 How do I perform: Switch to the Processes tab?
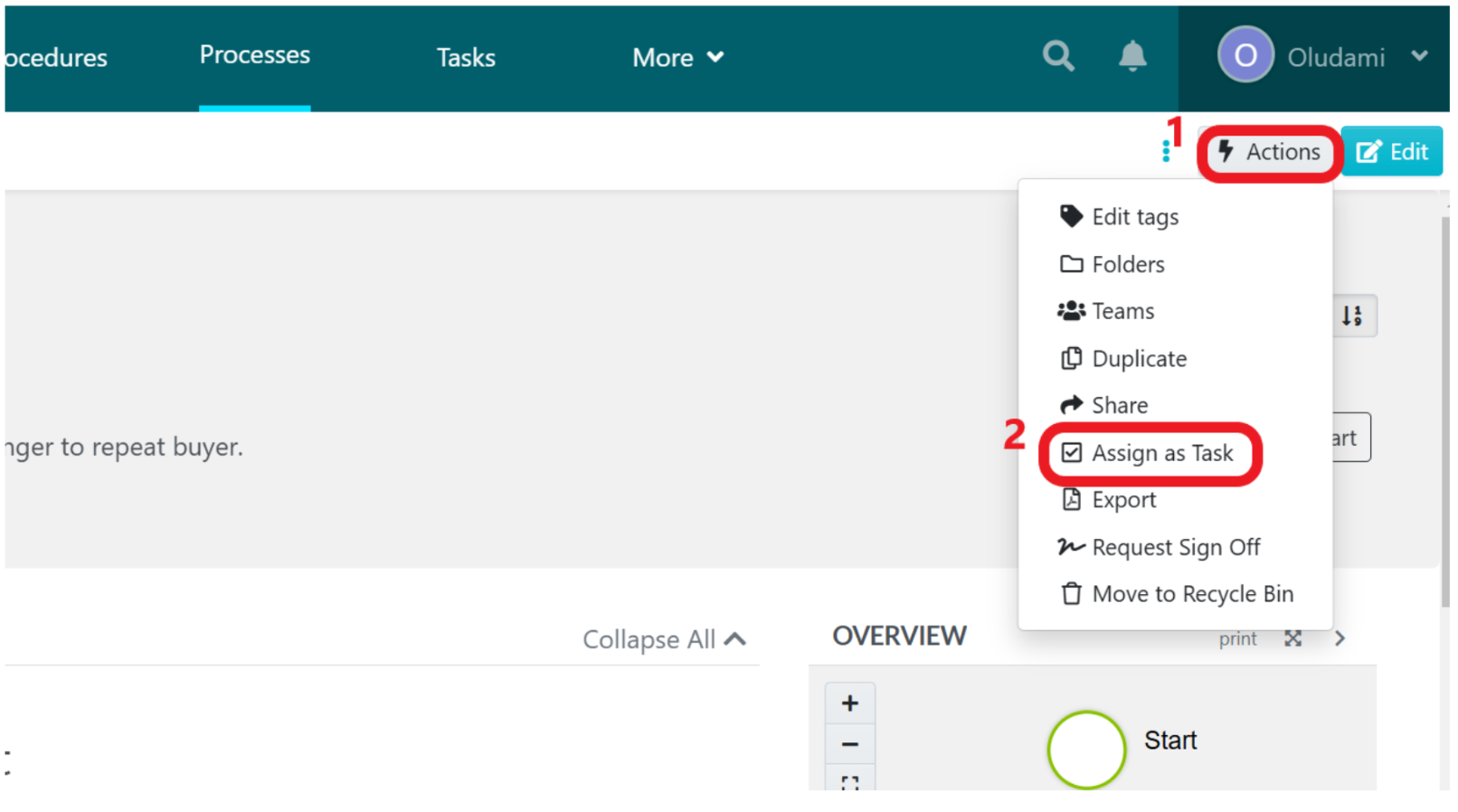[254, 55]
